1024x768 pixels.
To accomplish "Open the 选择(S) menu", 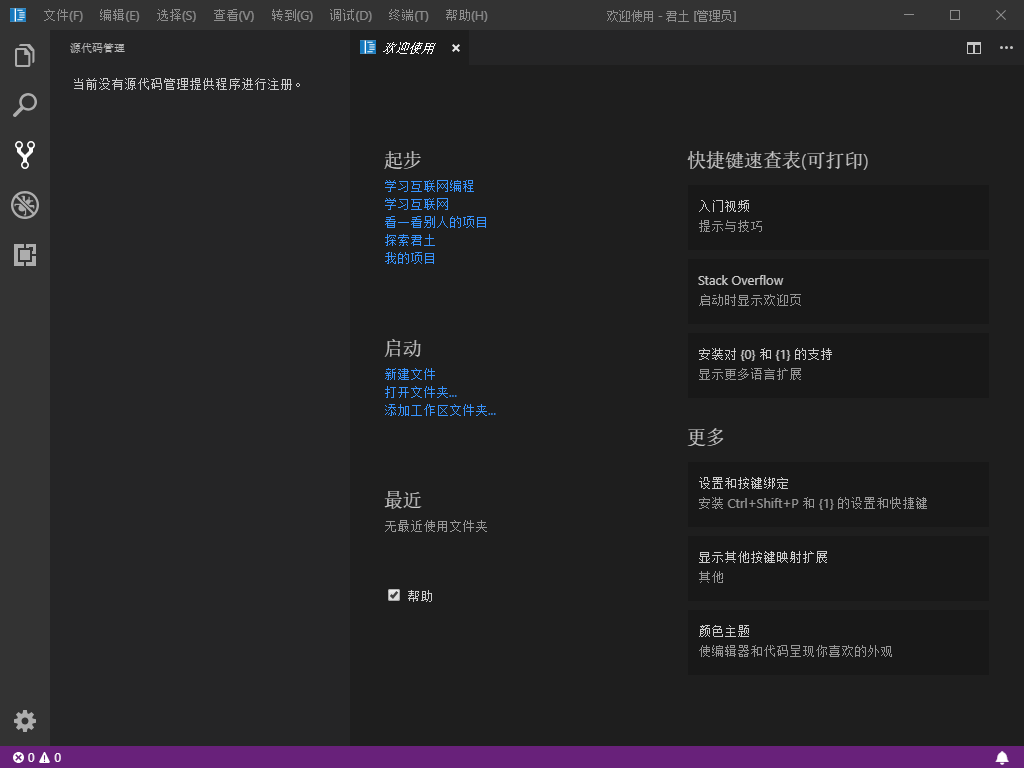I will point(176,15).
